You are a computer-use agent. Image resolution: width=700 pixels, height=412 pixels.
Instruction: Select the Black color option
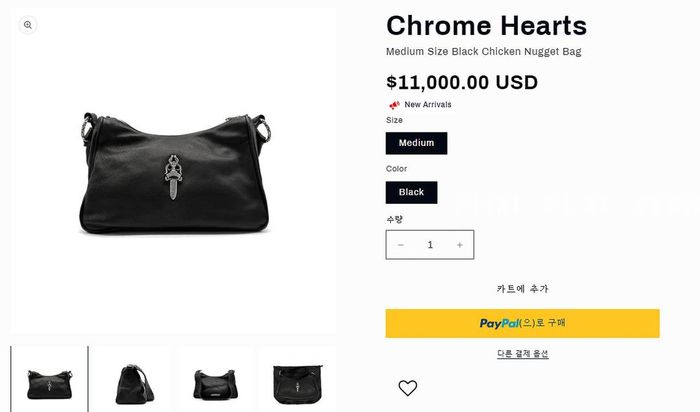tap(412, 192)
